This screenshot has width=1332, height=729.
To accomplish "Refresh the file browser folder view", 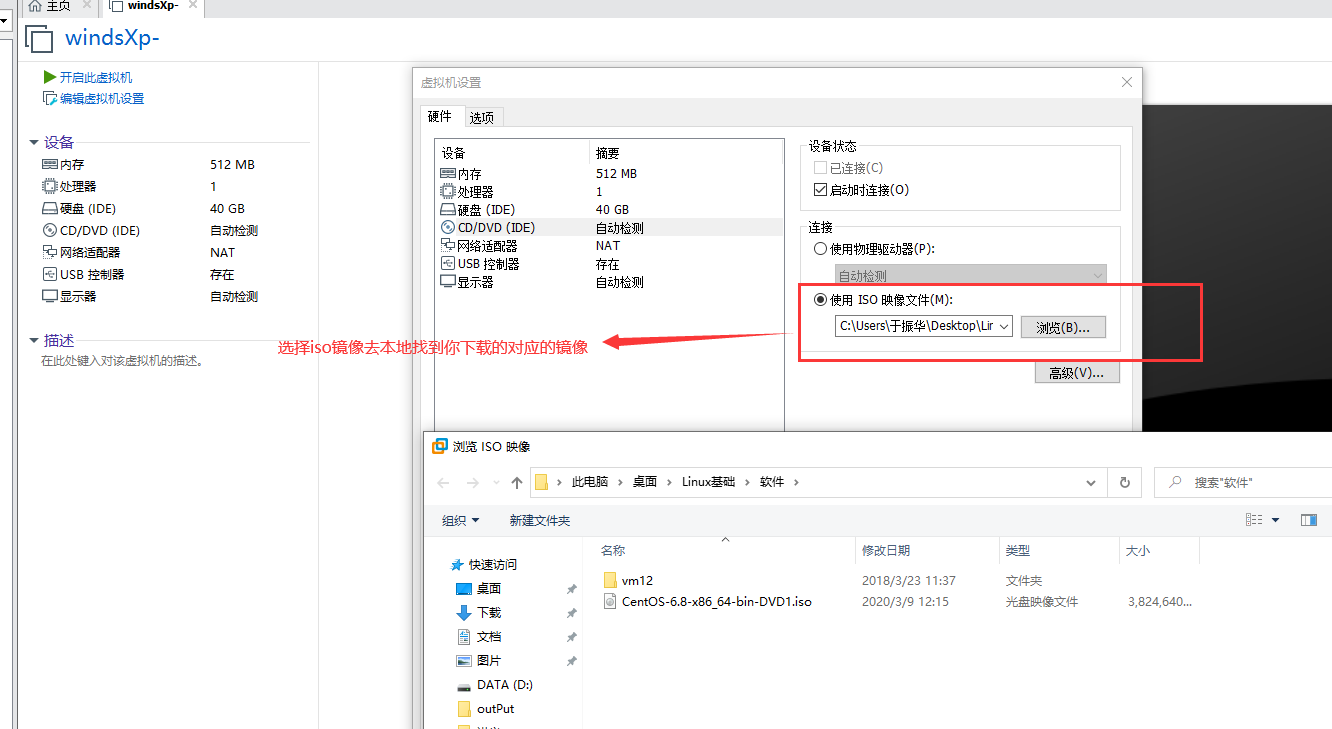I will (1124, 482).
